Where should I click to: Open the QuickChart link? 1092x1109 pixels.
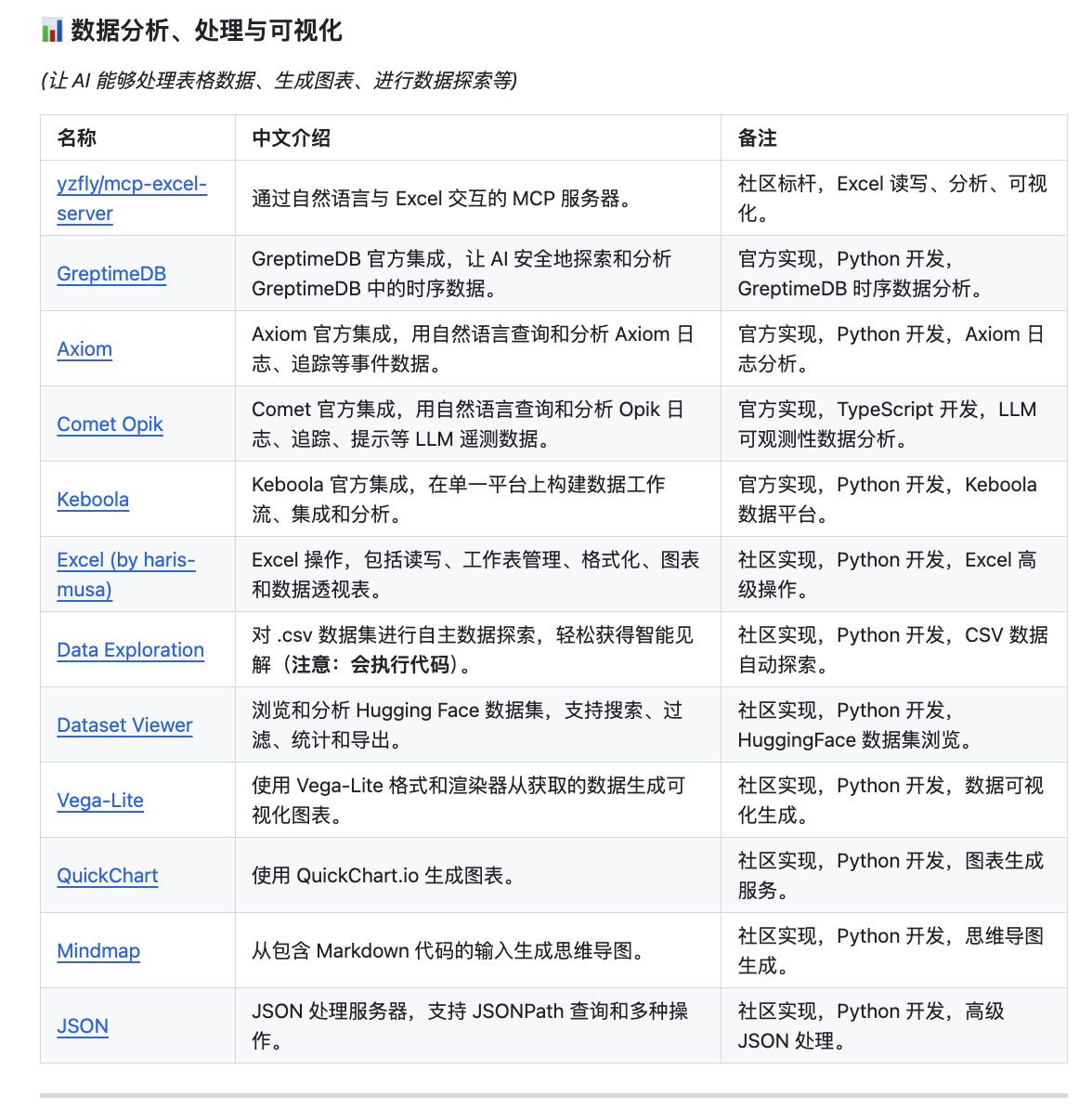pyautogui.click(x=107, y=876)
